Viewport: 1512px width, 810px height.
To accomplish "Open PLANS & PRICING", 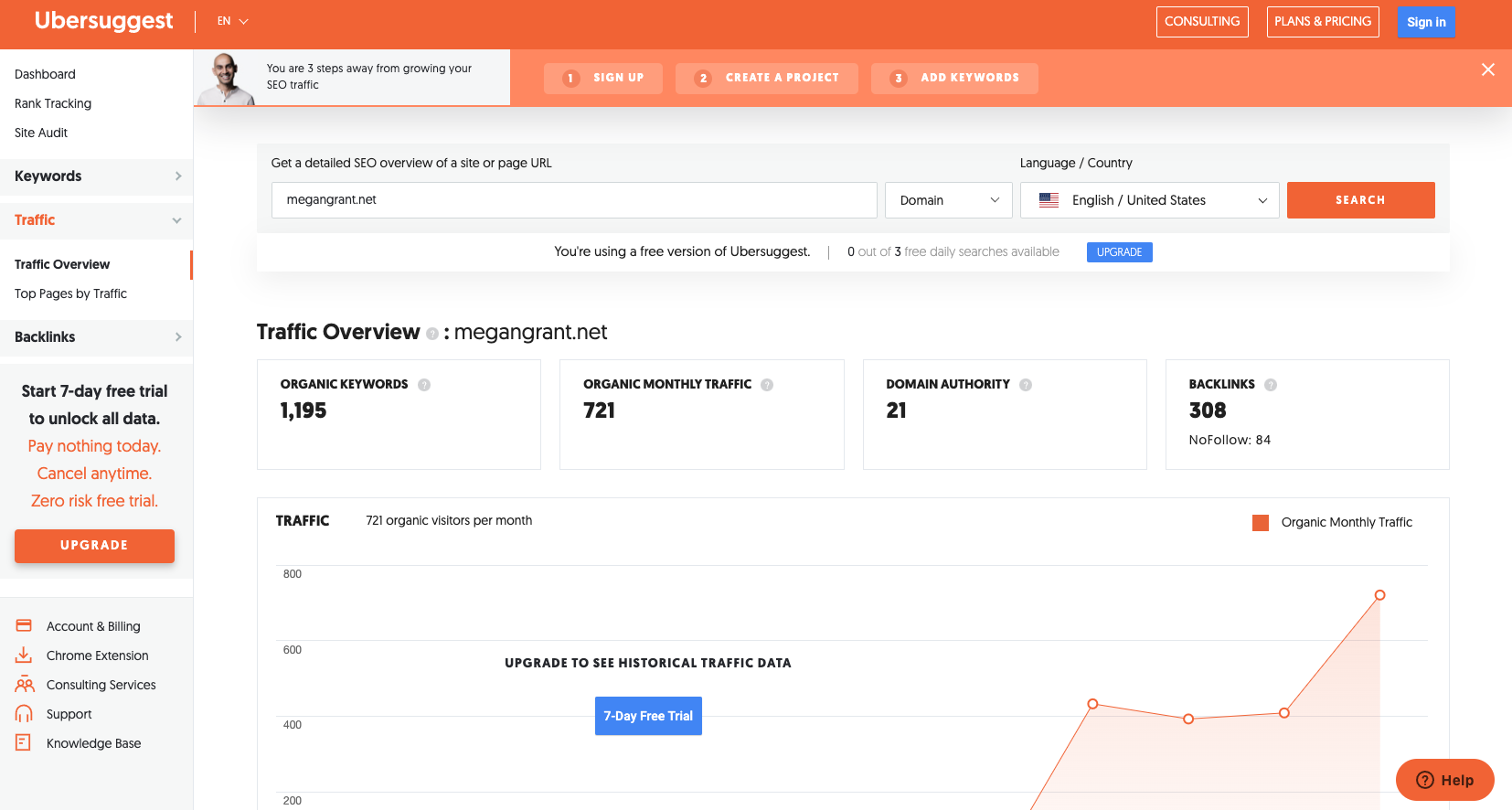I will click(x=1323, y=22).
